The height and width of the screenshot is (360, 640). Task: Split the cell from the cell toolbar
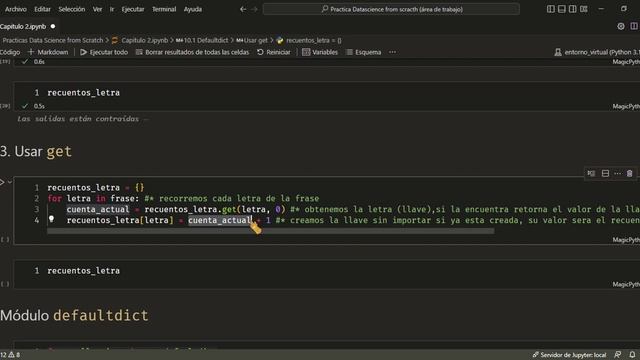(605, 173)
